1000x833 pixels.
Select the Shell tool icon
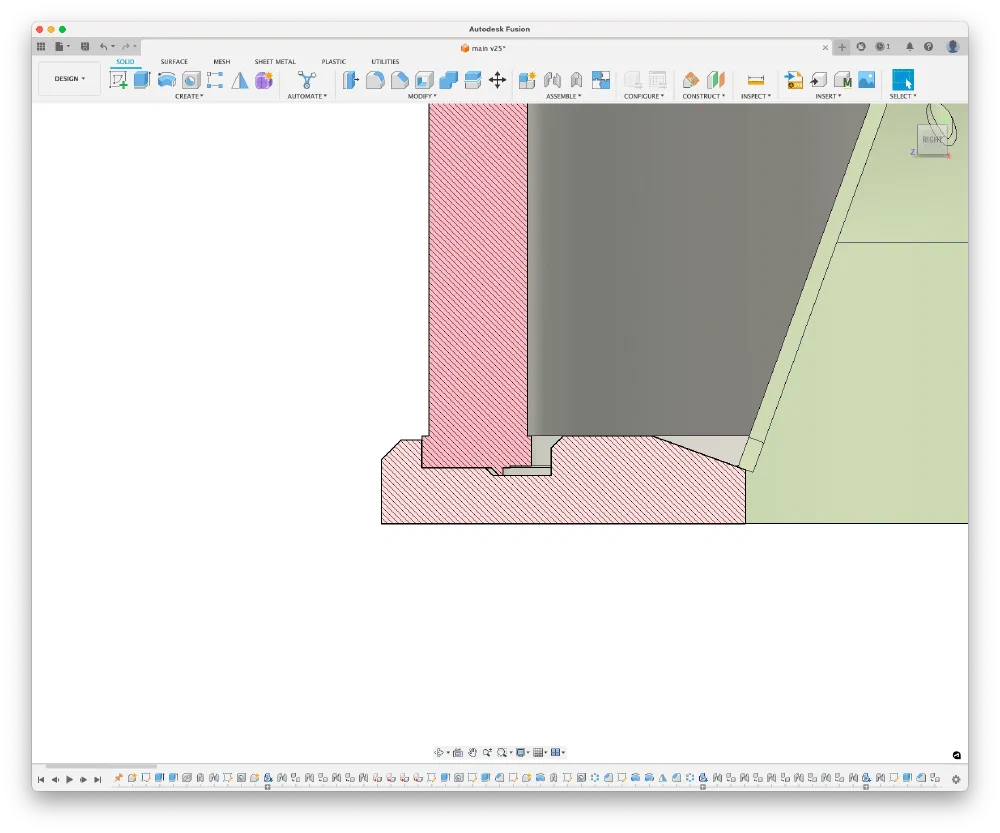[424, 80]
